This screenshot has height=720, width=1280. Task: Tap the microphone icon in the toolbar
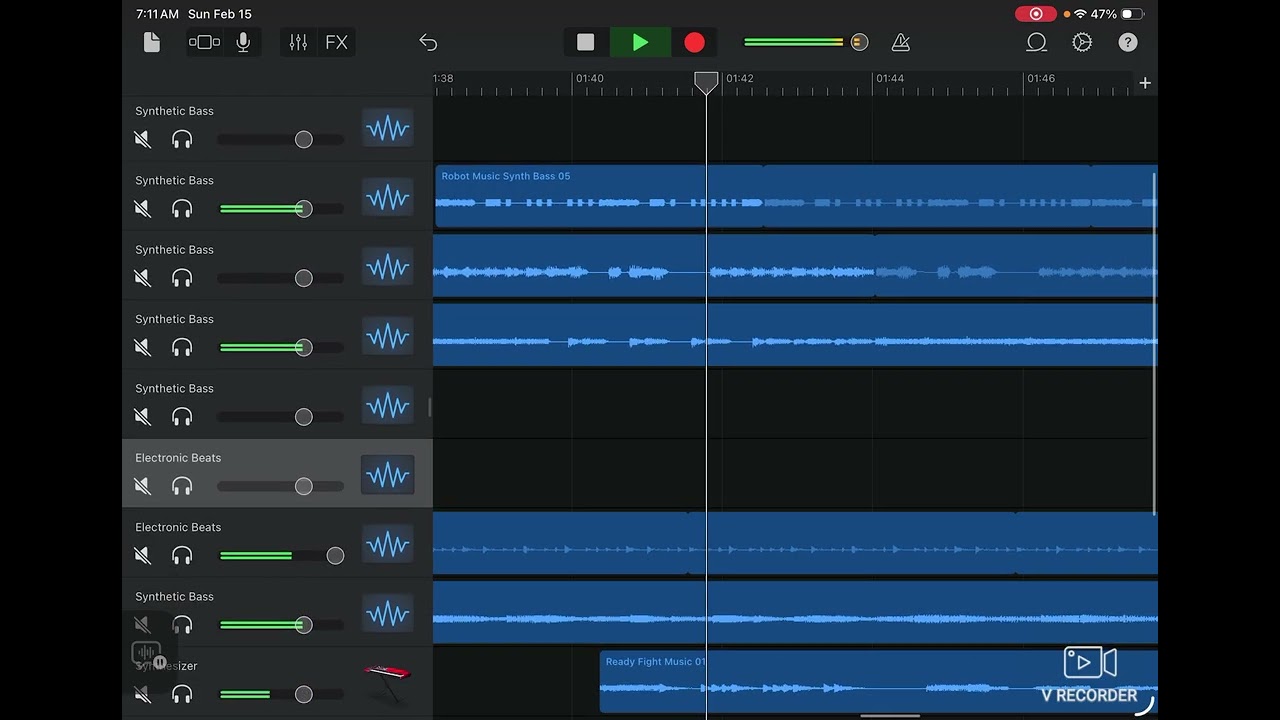coord(243,42)
